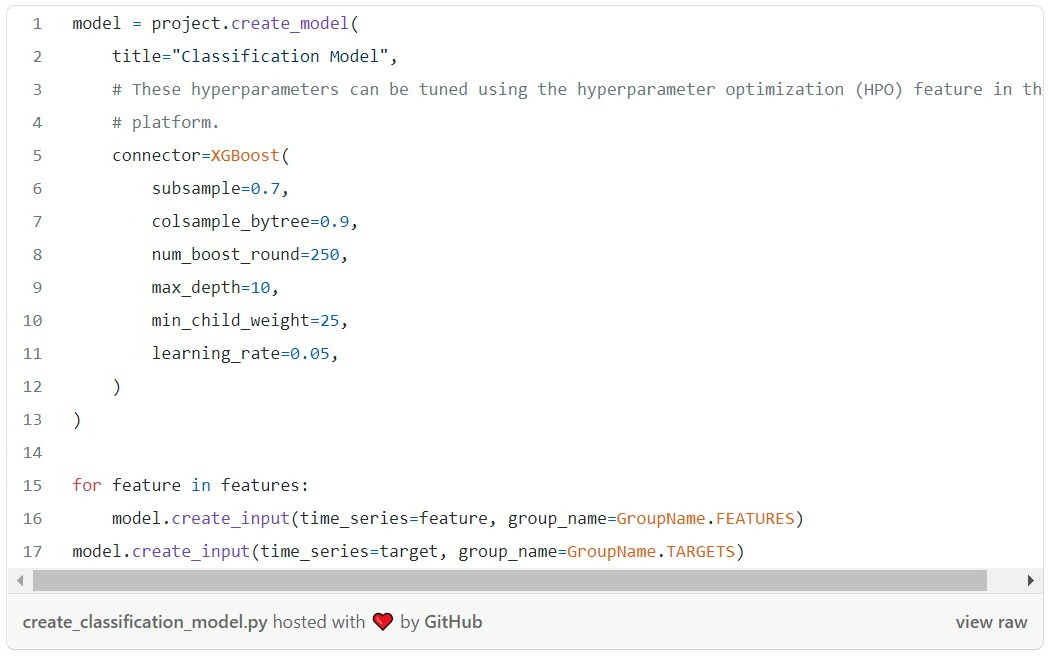The image size is (1053, 657).
Task: Select line number 15 in the gutter
Action: 31,485
